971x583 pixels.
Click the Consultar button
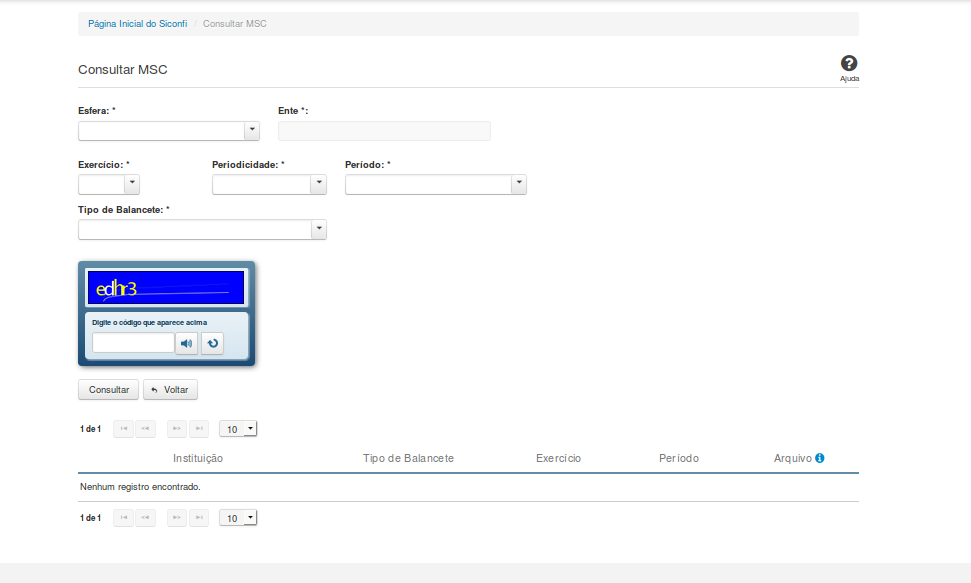click(109, 390)
